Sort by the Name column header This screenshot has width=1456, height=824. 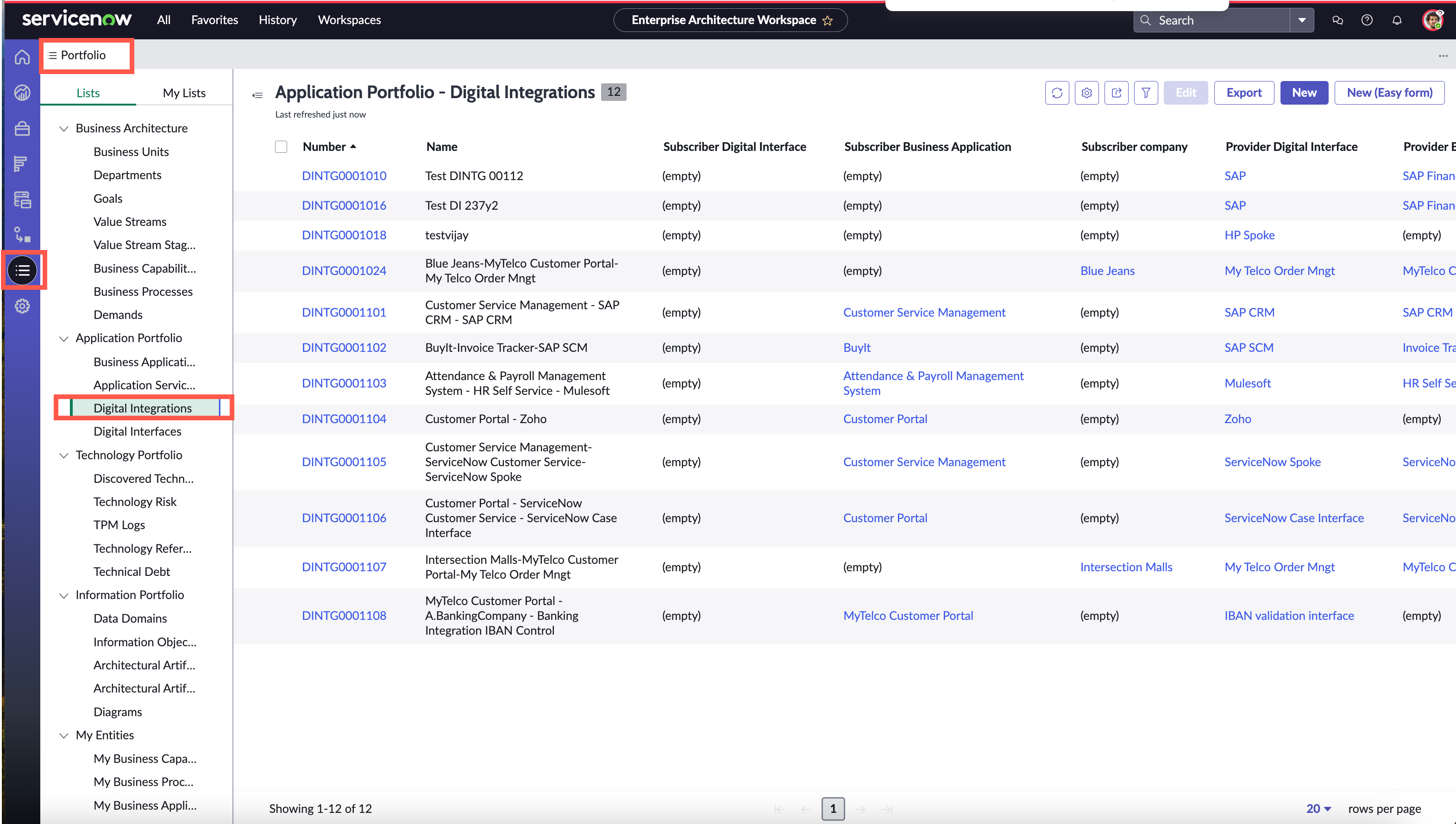point(442,147)
